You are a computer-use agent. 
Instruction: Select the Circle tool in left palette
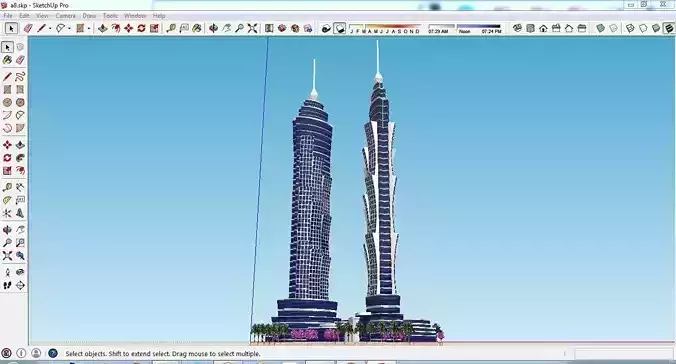tap(7, 103)
